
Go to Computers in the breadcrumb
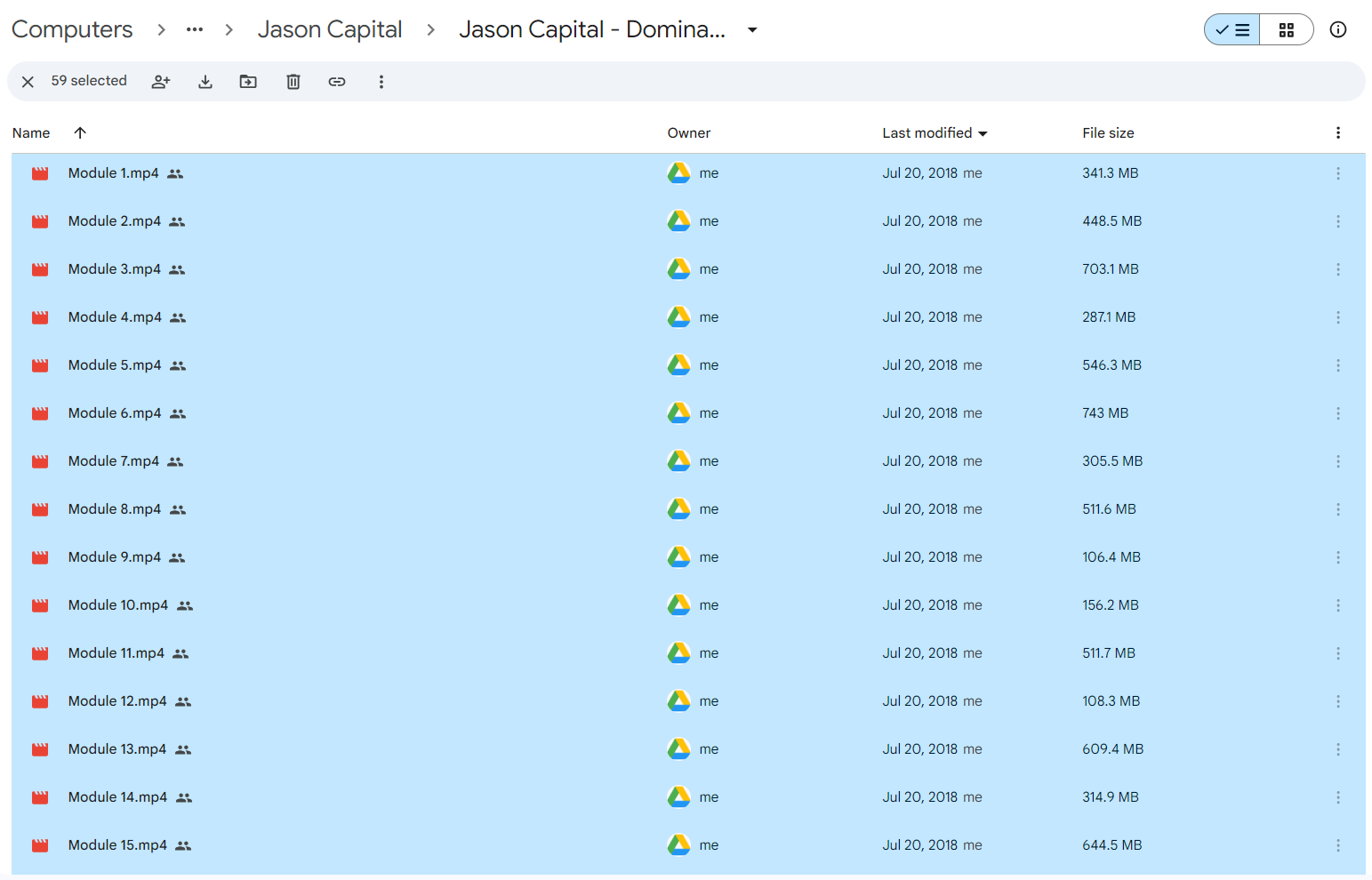(x=72, y=30)
